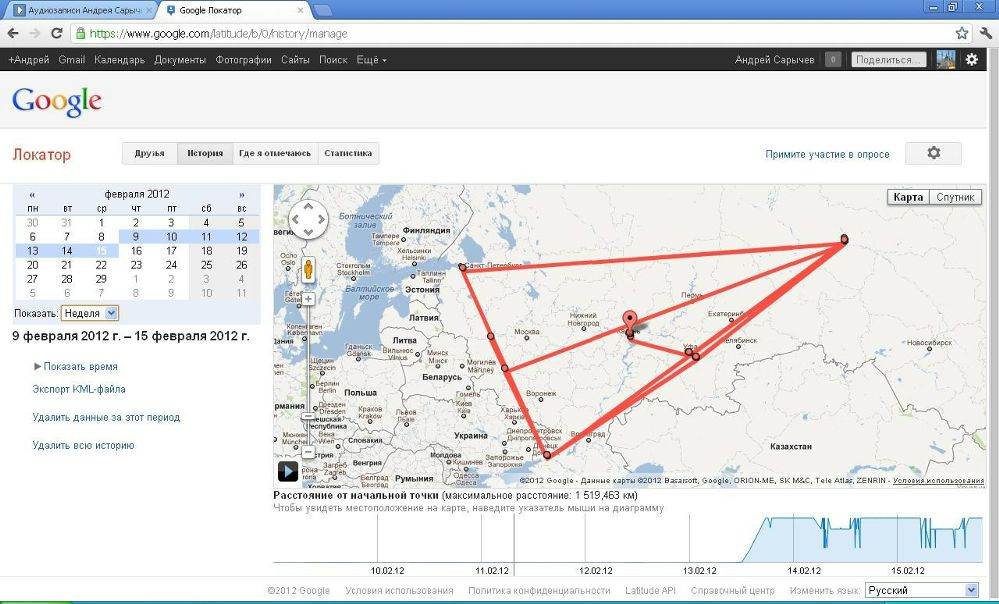Open the Неделя period dropdown
999x604 pixels.
pos(89,313)
